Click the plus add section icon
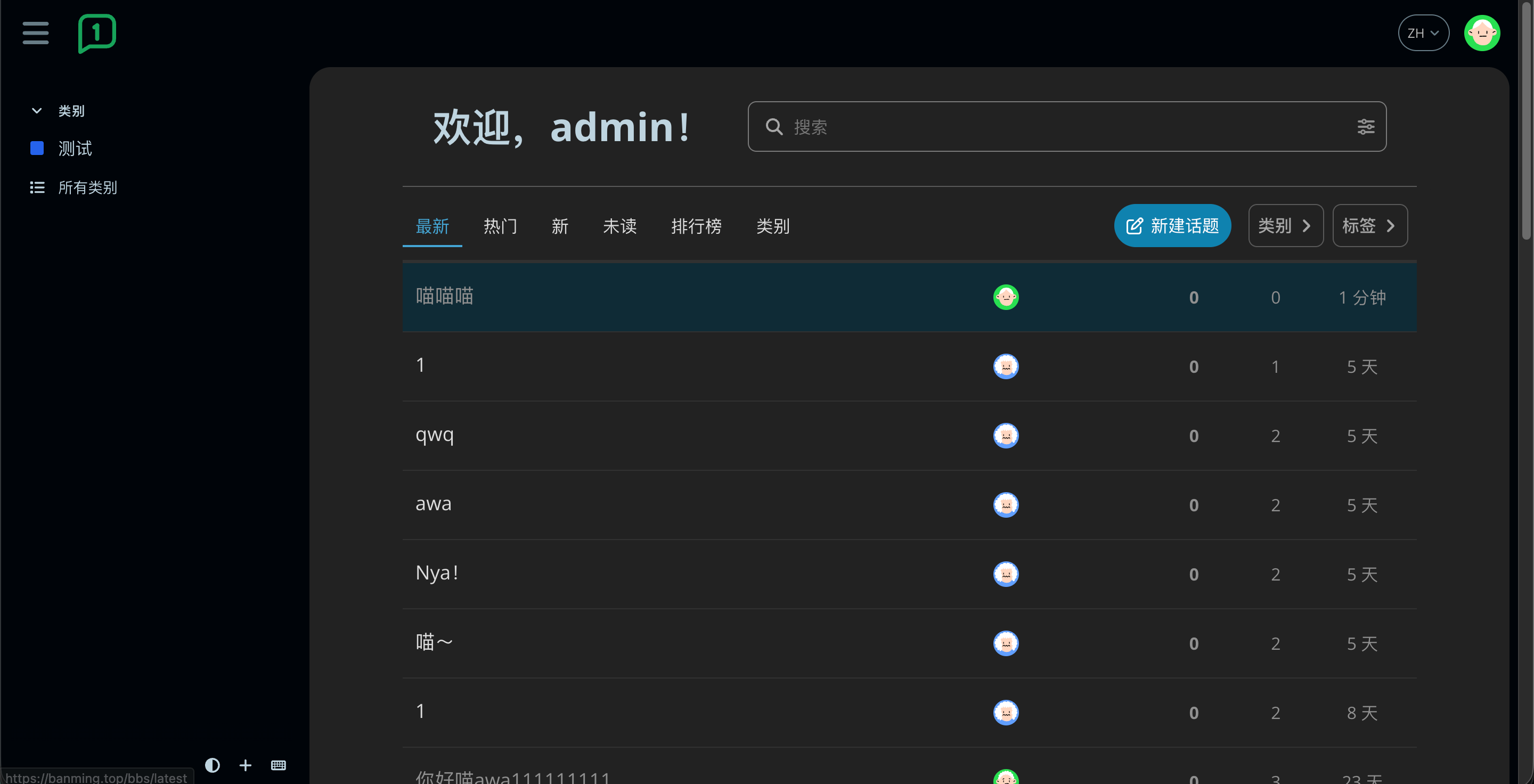Screen dimensions: 1534x784 pyautogui.click(x=246, y=765)
